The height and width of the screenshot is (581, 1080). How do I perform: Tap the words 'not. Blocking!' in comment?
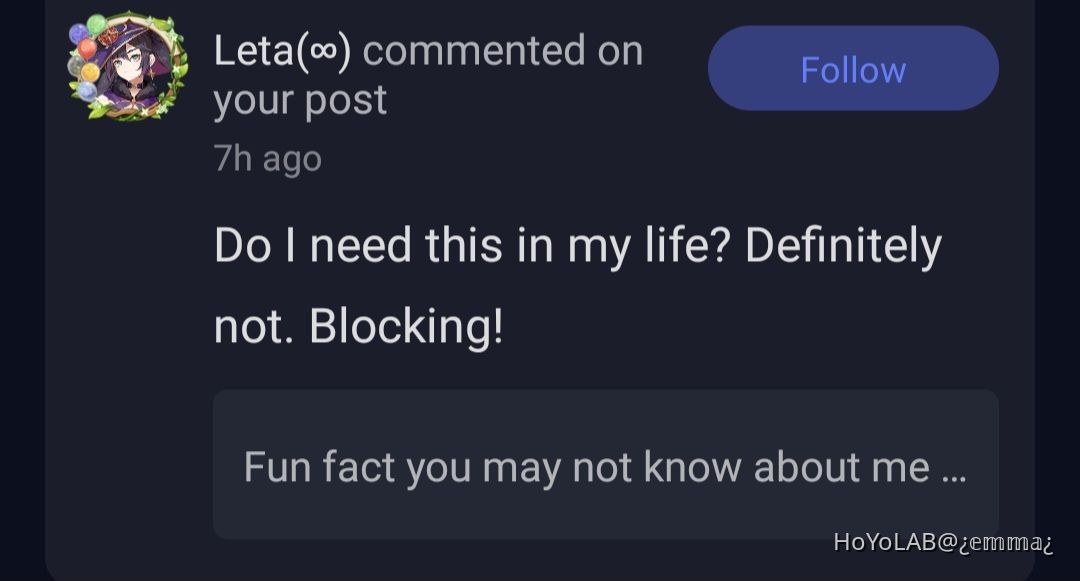359,326
